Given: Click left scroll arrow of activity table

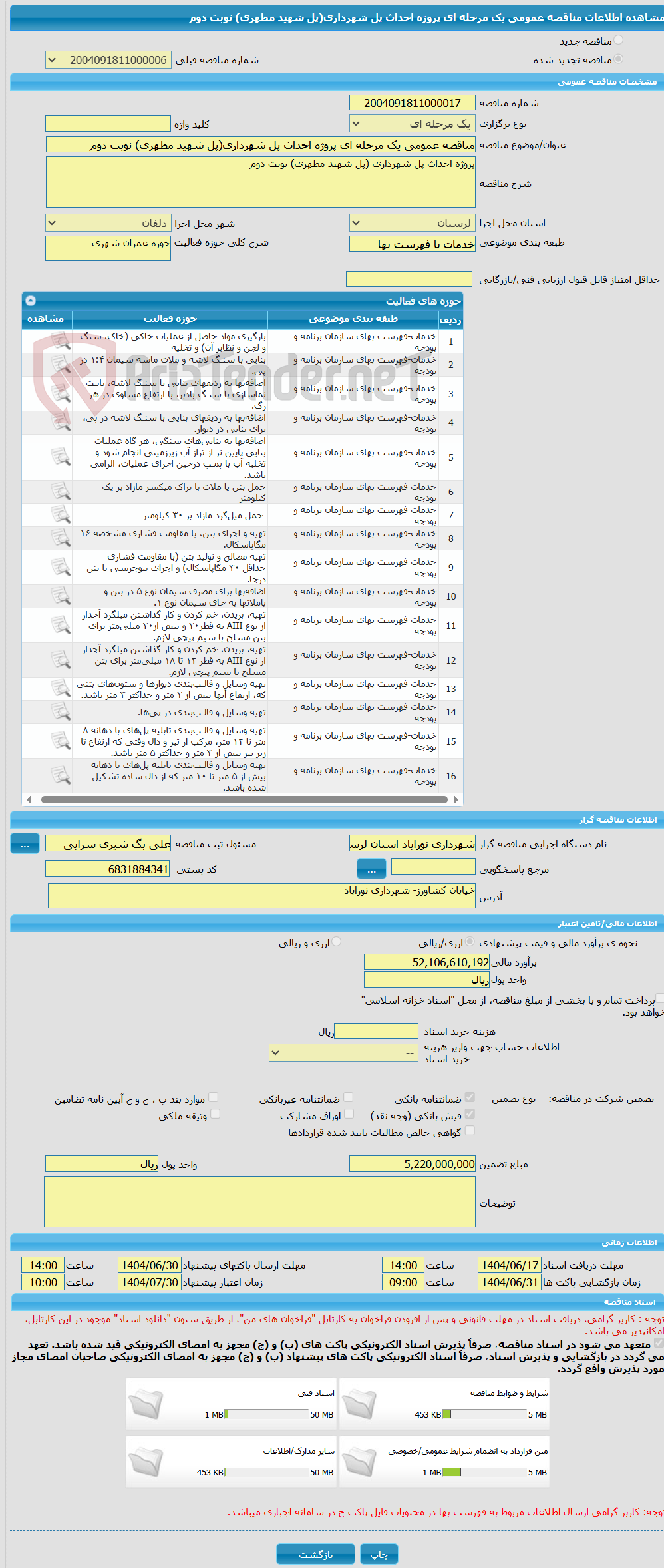Looking at the screenshot, I should 29,799.
